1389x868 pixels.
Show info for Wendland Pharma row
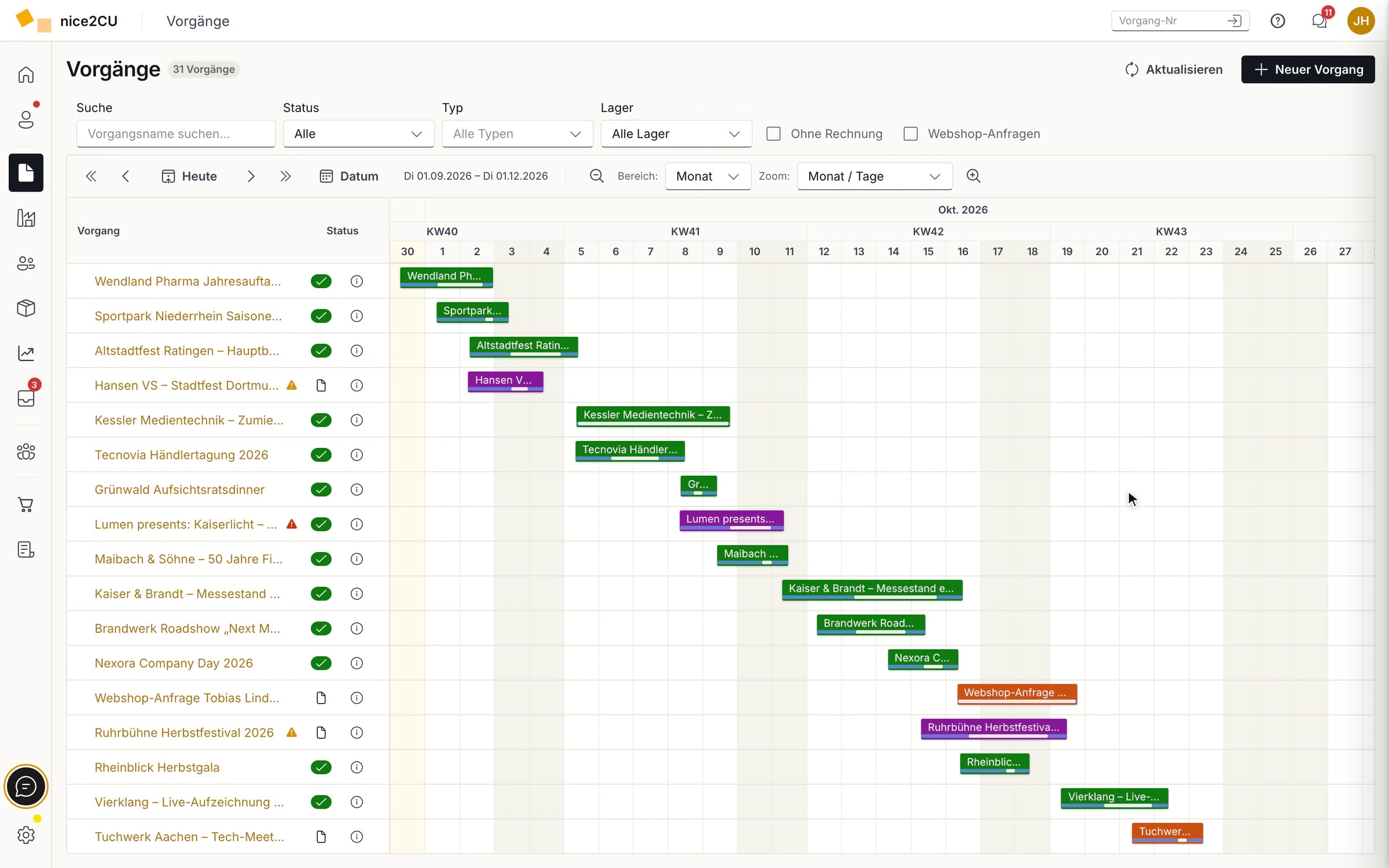[357, 281]
